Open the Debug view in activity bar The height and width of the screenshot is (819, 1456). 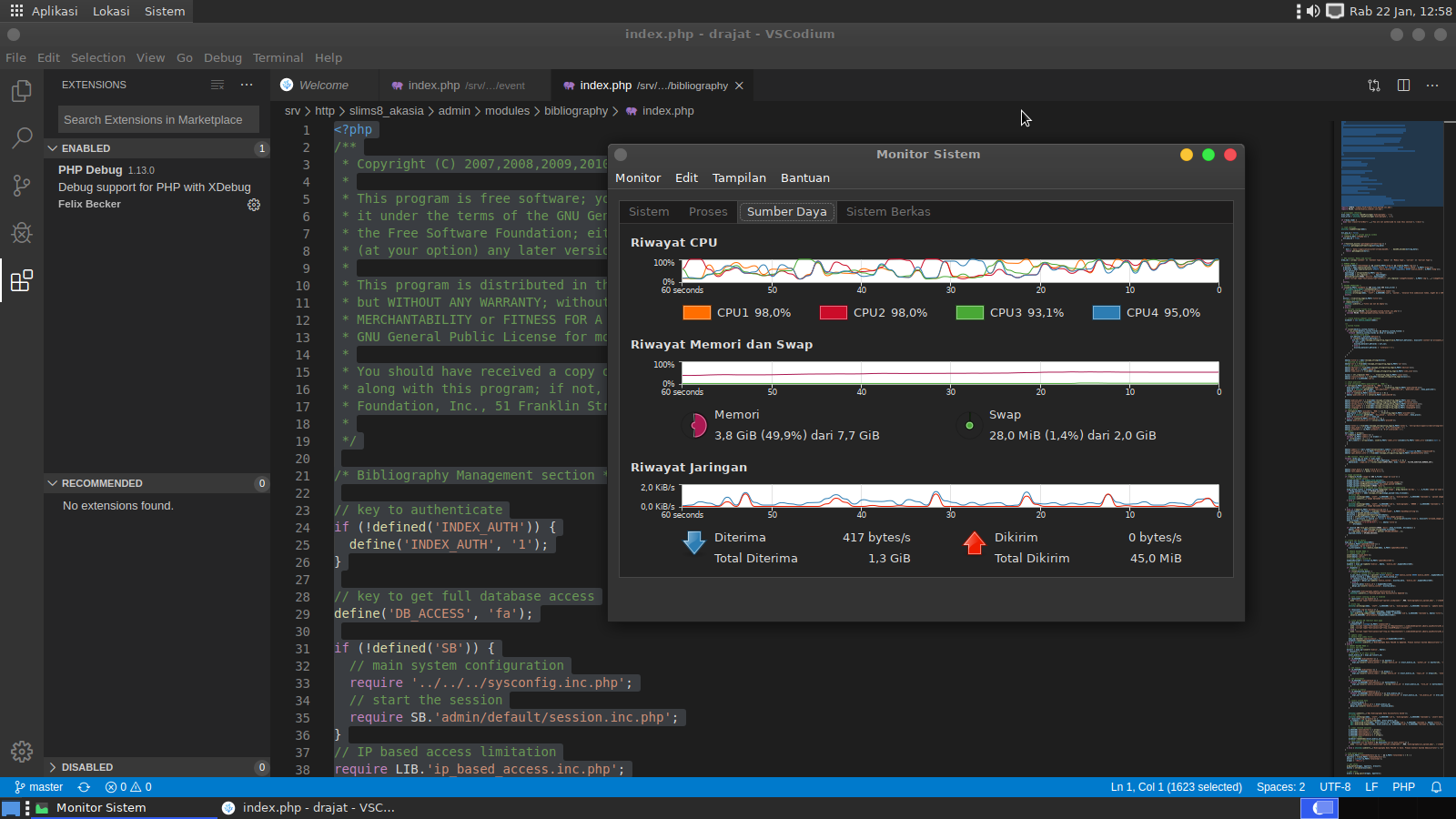[x=22, y=233]
